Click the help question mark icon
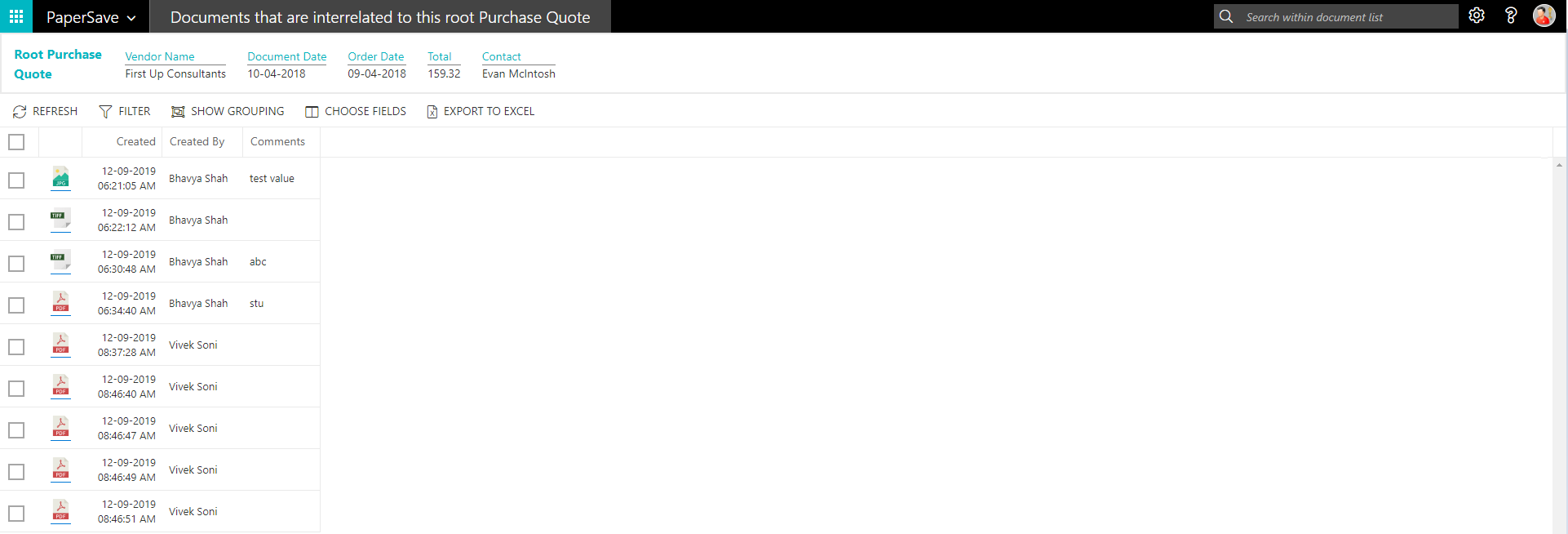Screen dimensions: 1568x534 1510,16
